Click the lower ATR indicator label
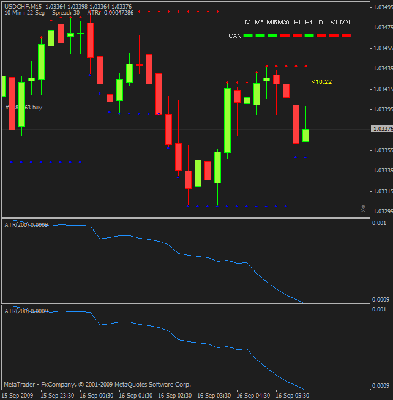 [26, 311]
